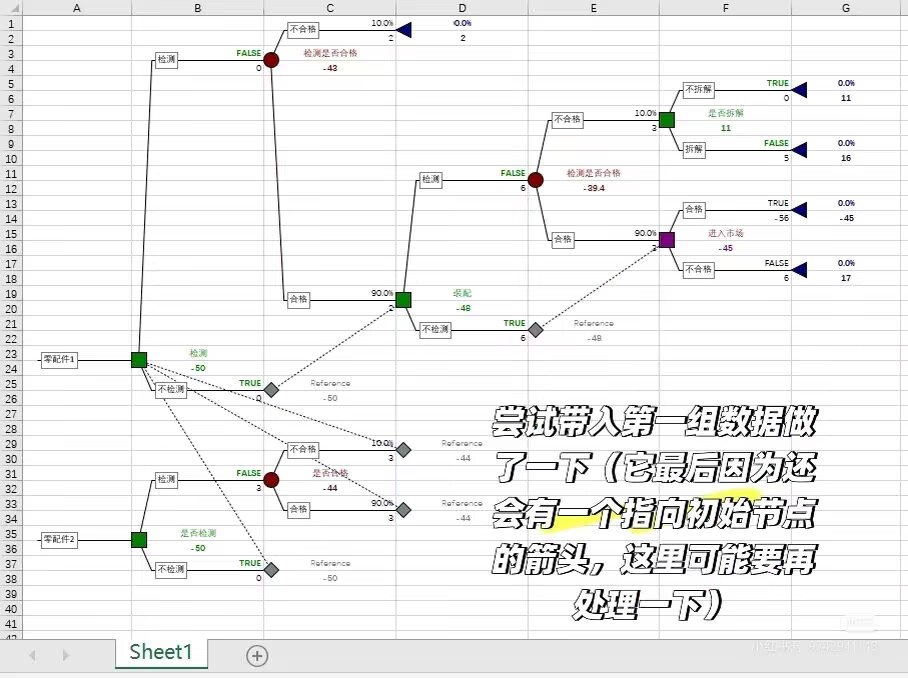Click the 检测 branch label of 零配件2
The image size is (908, 678).
coord(166,479)
